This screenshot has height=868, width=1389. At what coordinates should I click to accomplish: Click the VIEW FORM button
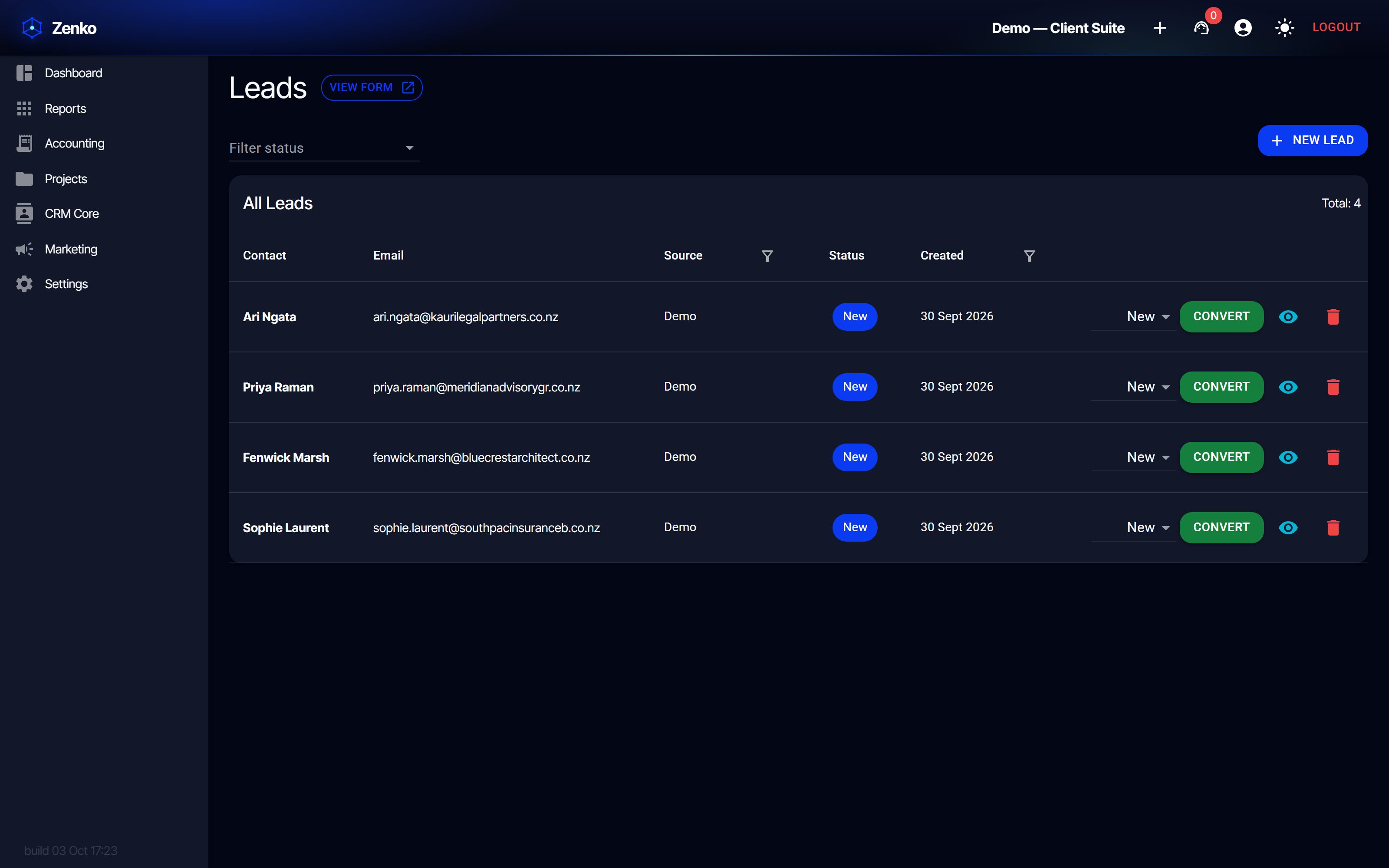(x=372, y=87)
